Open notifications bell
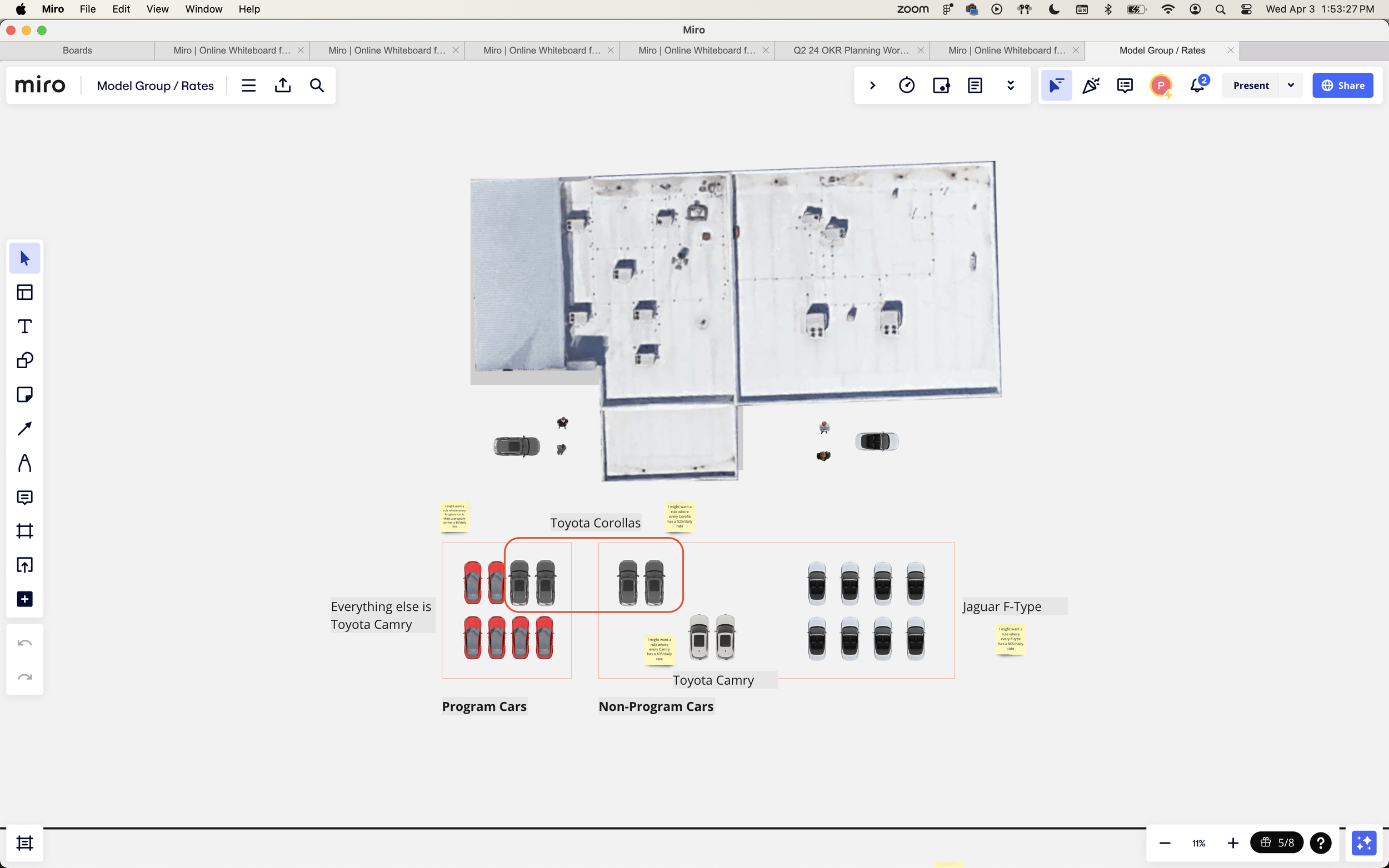This screenshot has height=868, width=1389. (1198, 86)
